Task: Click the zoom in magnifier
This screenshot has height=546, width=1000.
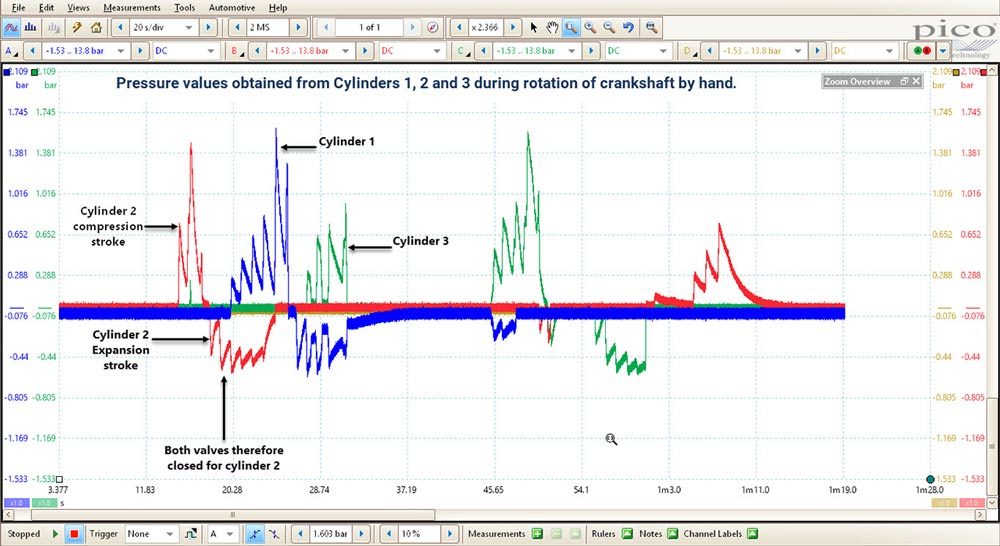Action: (590, 27)
